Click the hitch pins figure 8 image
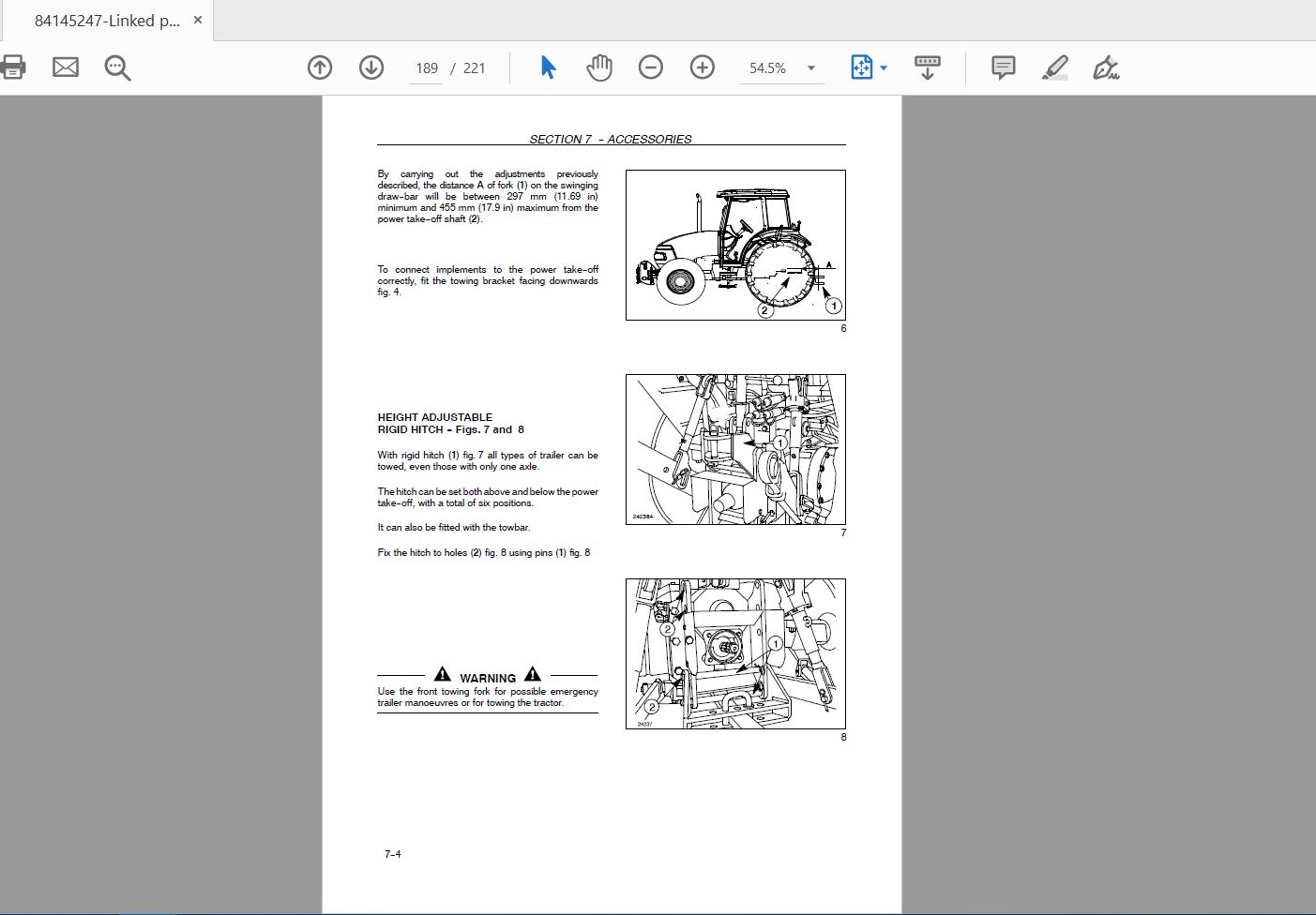Image resolution: width=1316 pixels, height=915 pixels. pyautogui.click(x=735, y=653)
